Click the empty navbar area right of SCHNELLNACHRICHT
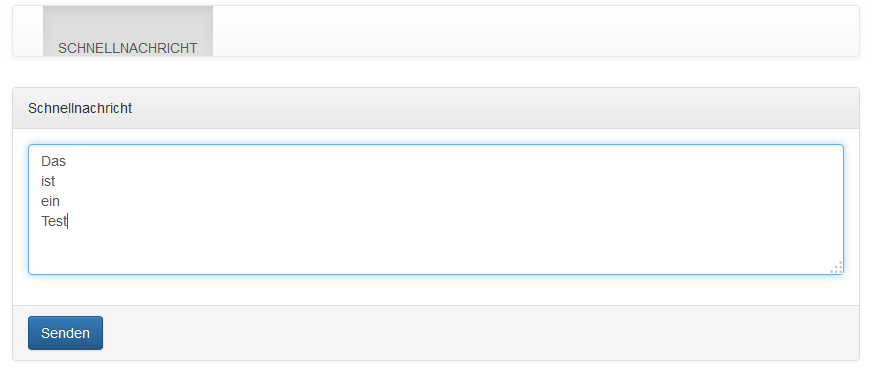Screen dimensions: 886x375 tap(536, 31)
